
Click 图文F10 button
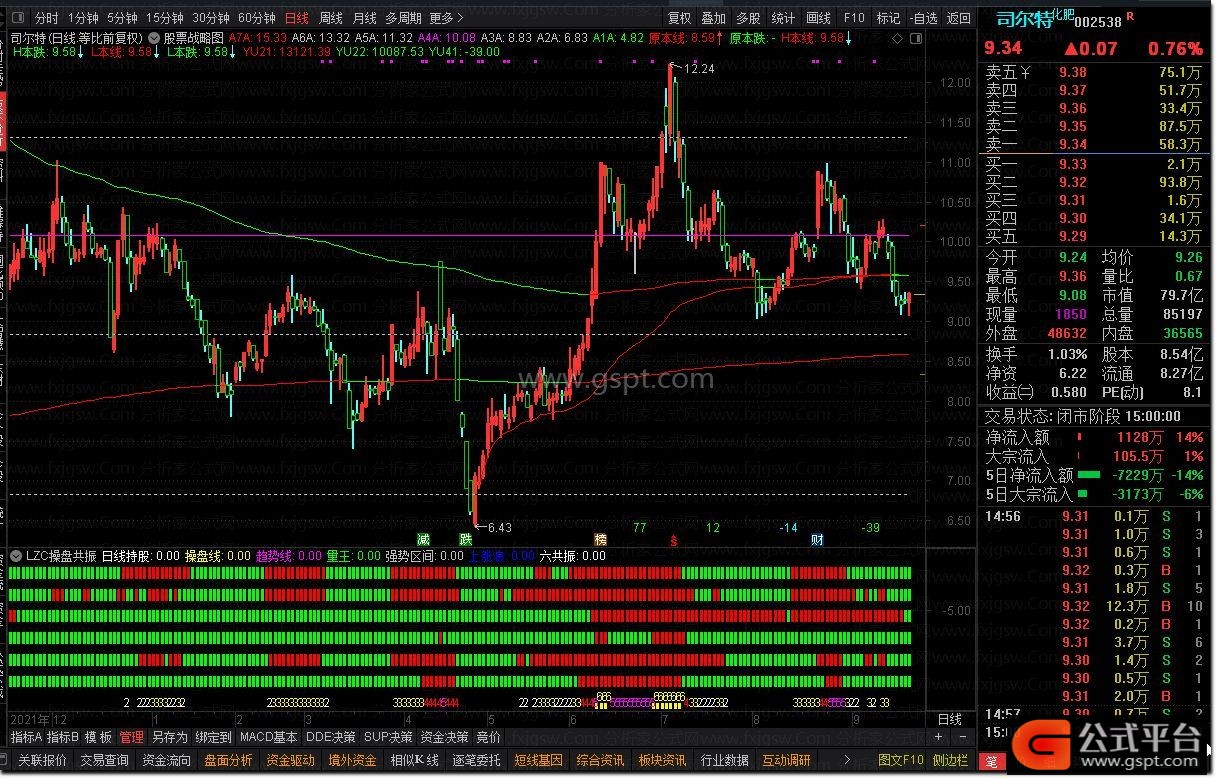tap(900, 760)
